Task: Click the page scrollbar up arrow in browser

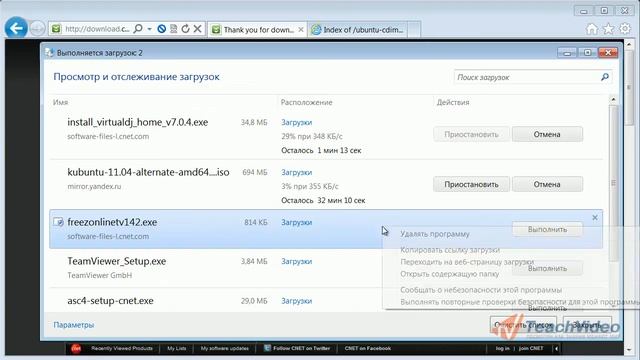Action: (x=629, y=44)
